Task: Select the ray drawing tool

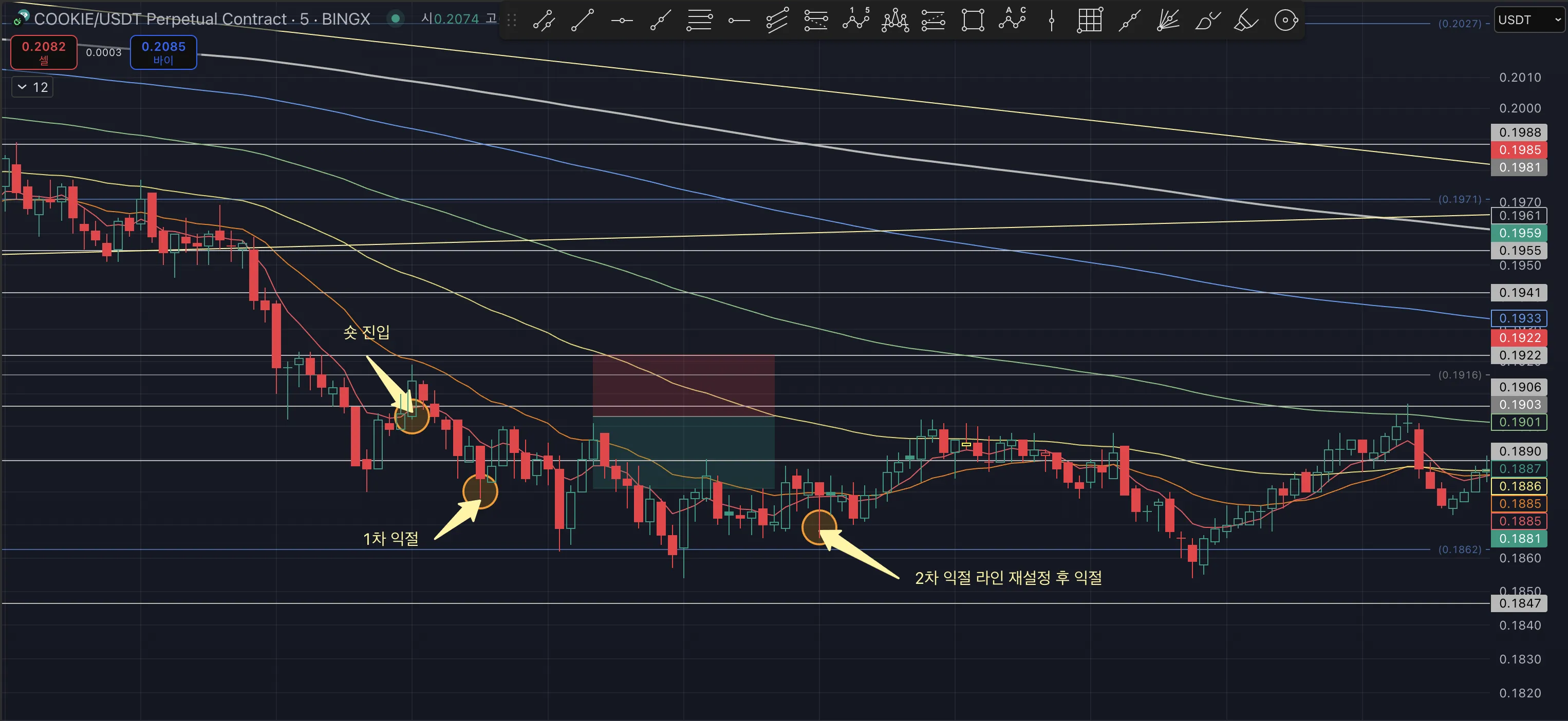Action: coord(660,20)
